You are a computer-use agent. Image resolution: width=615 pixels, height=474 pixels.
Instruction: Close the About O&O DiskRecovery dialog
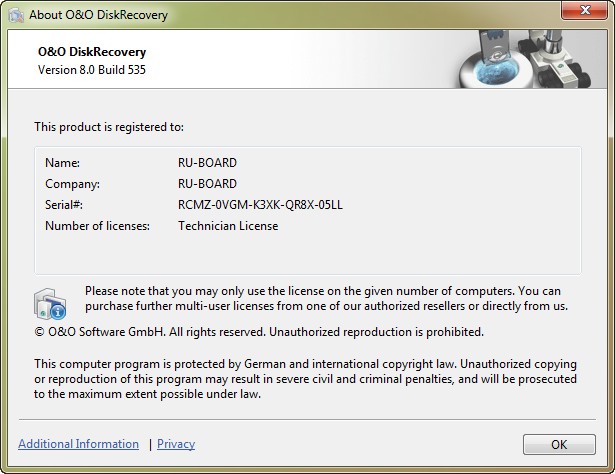[x=584, y=10]
